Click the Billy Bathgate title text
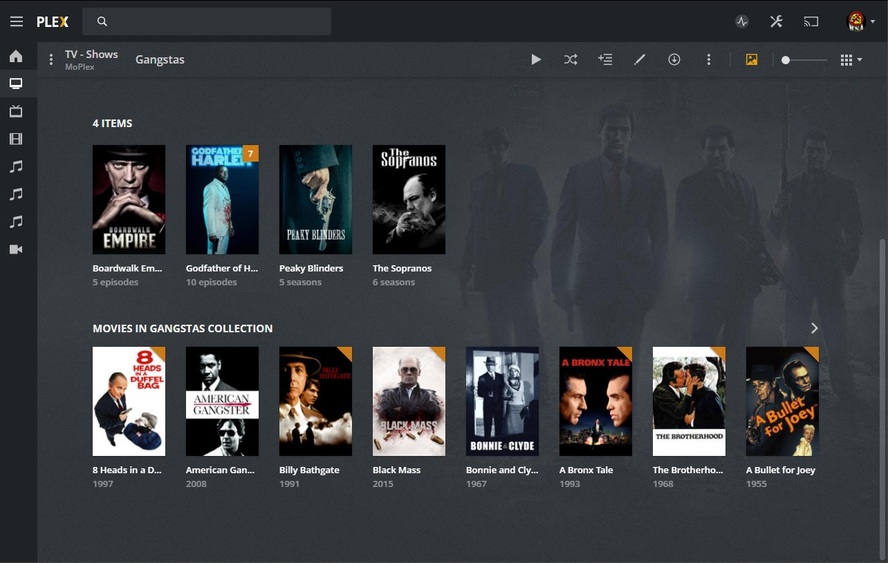The width and height of the screenshot is (888, 563). pyautogui.click(x=309, y=470)
